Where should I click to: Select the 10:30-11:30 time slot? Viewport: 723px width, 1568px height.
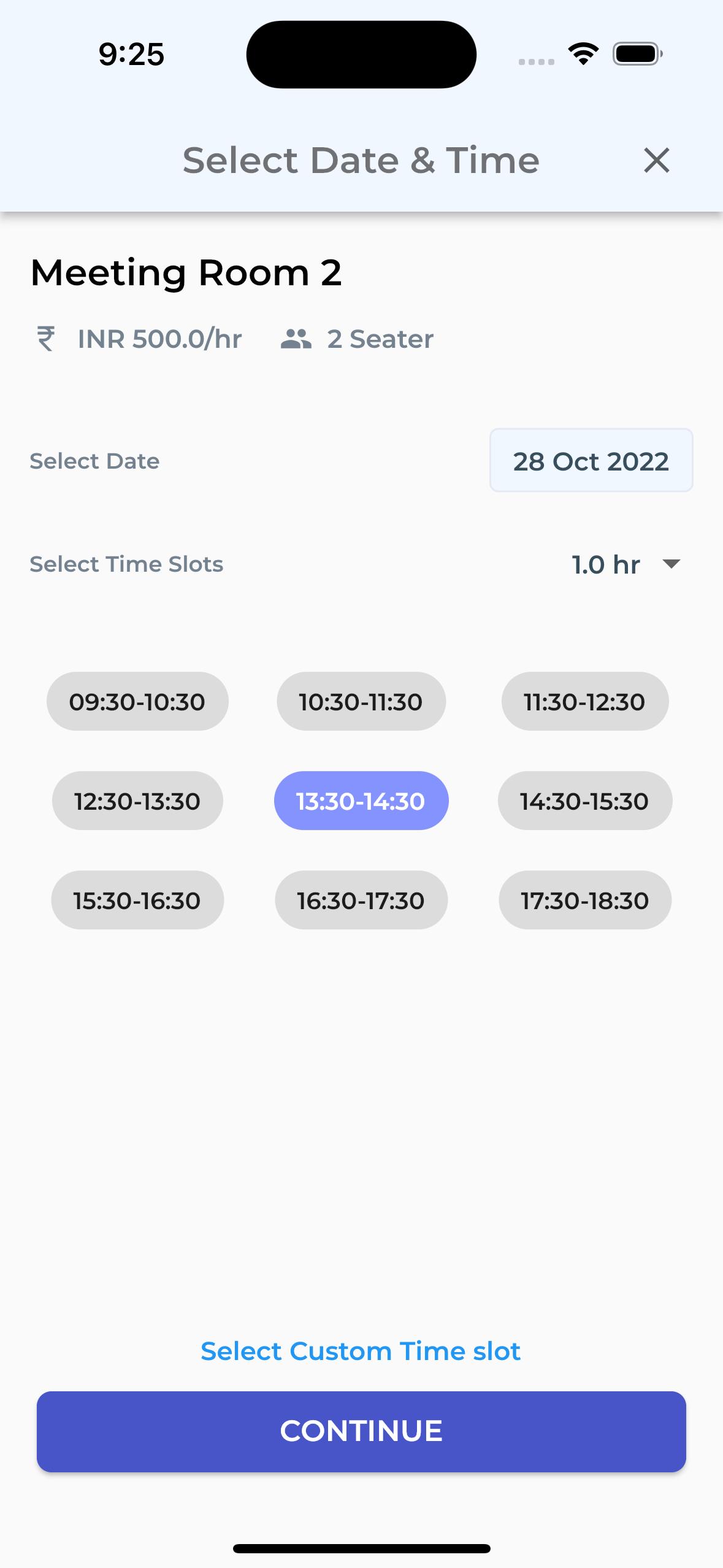pyautogui.click(x=361, y=701)
